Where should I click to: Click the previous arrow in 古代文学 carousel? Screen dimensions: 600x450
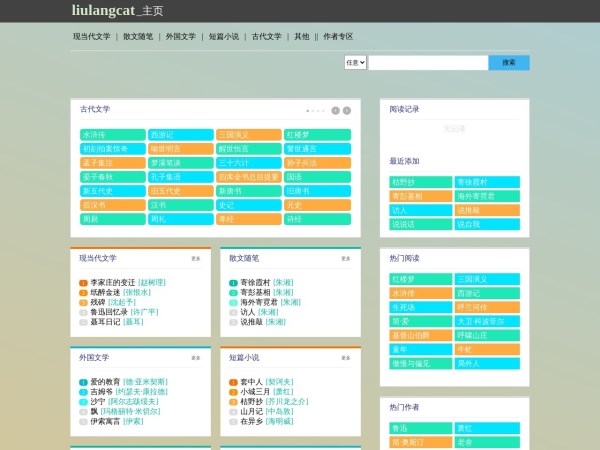click(335, 110)
